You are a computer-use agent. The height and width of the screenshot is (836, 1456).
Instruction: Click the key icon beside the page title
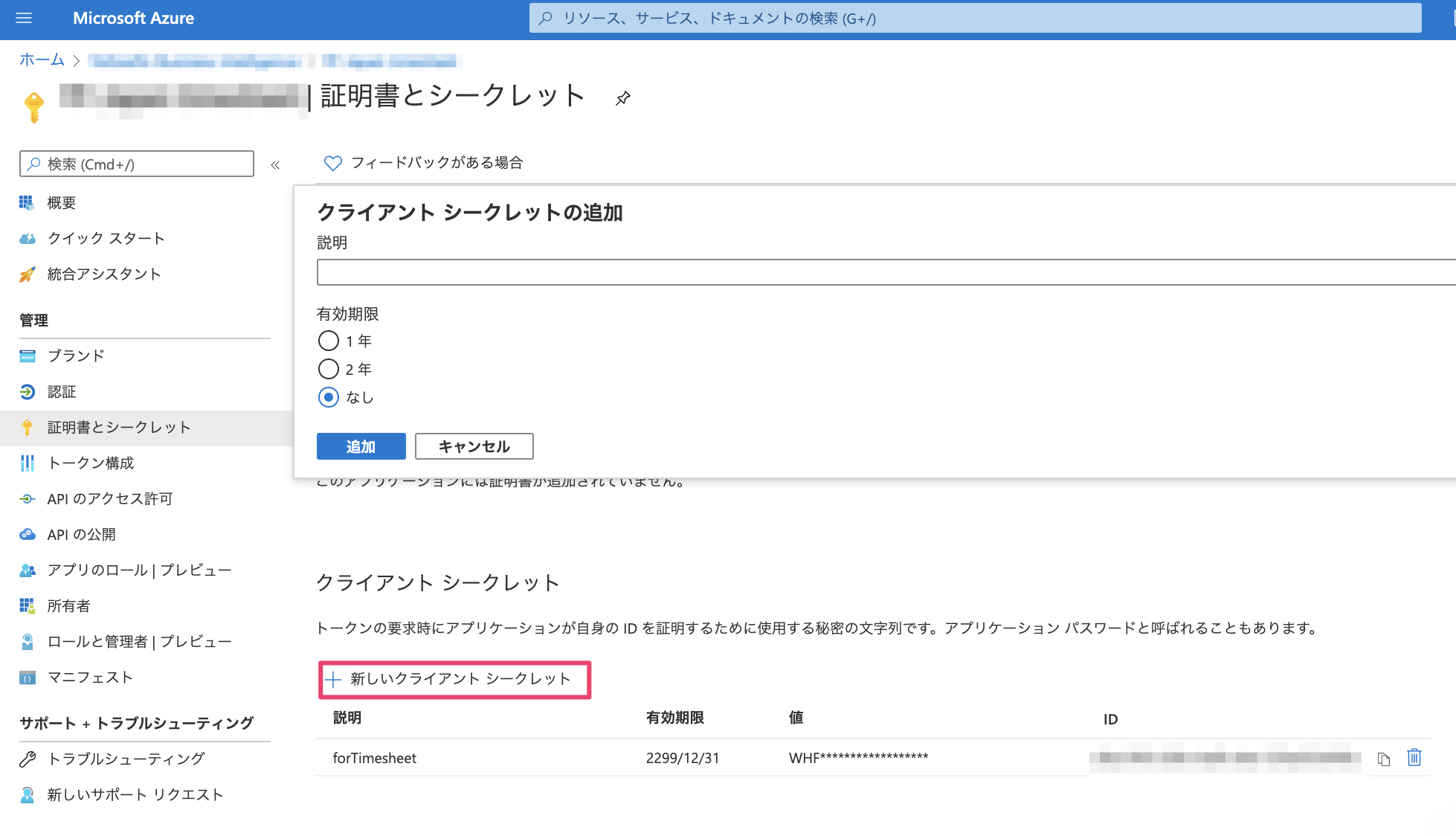pyautogui.click(x=33, y=107)
